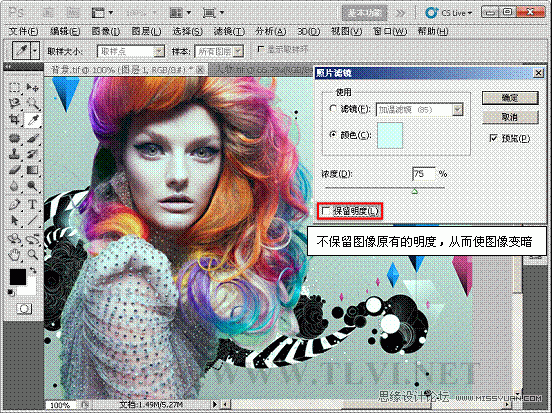Select the Pen tool
Image resolution: width=552 pixels, height=413 pixels.
[14, 204]
